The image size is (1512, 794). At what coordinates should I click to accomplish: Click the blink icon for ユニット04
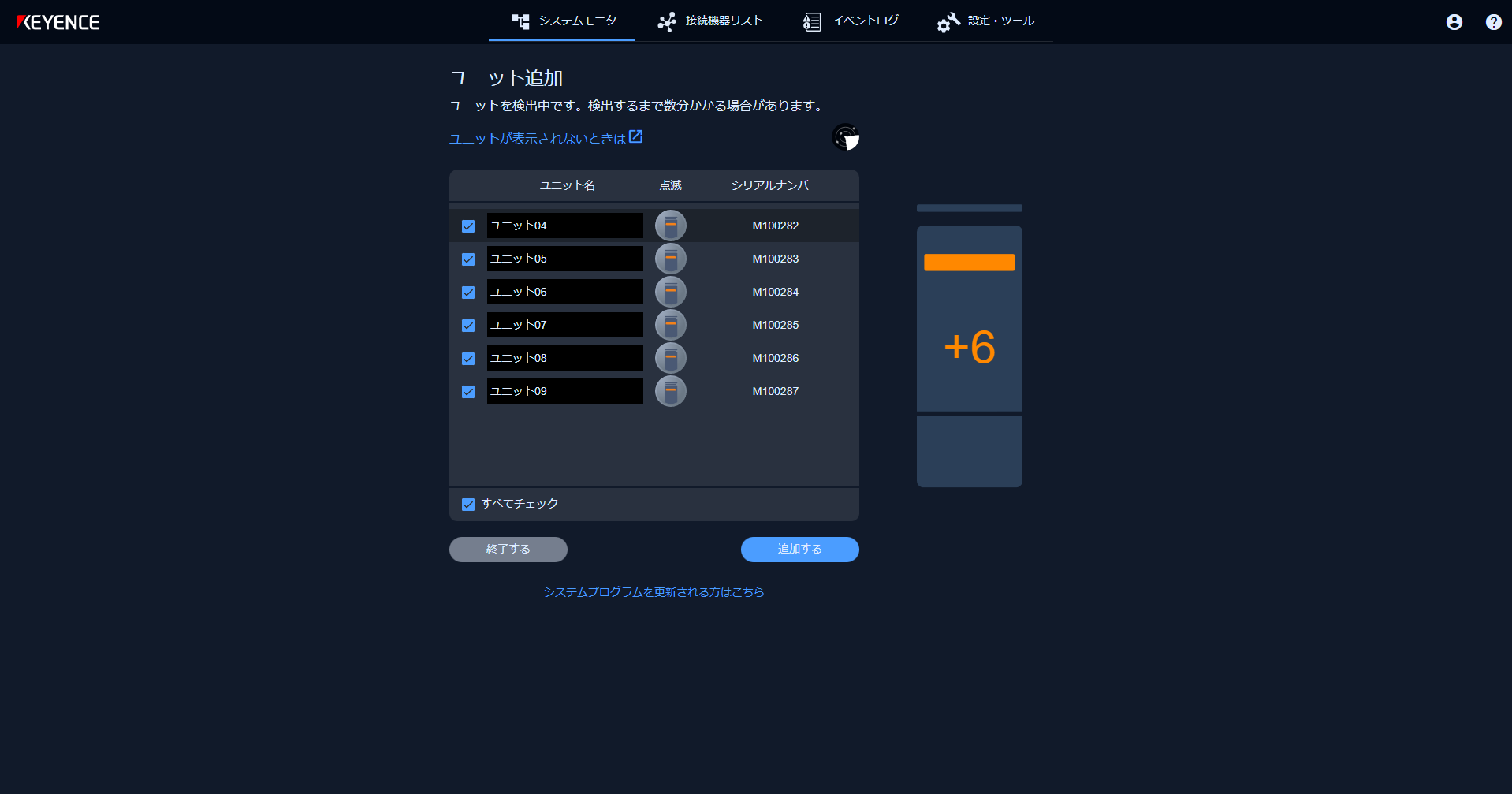(670, 226)
